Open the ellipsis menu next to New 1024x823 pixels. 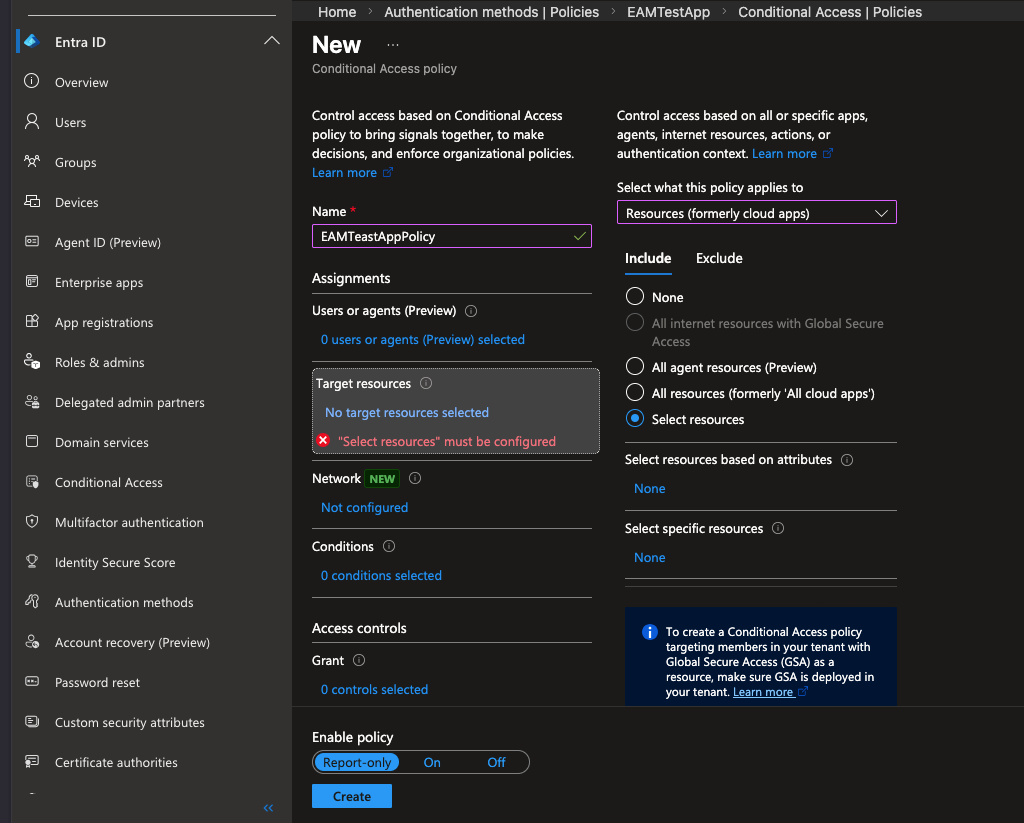tap(392, 45)
